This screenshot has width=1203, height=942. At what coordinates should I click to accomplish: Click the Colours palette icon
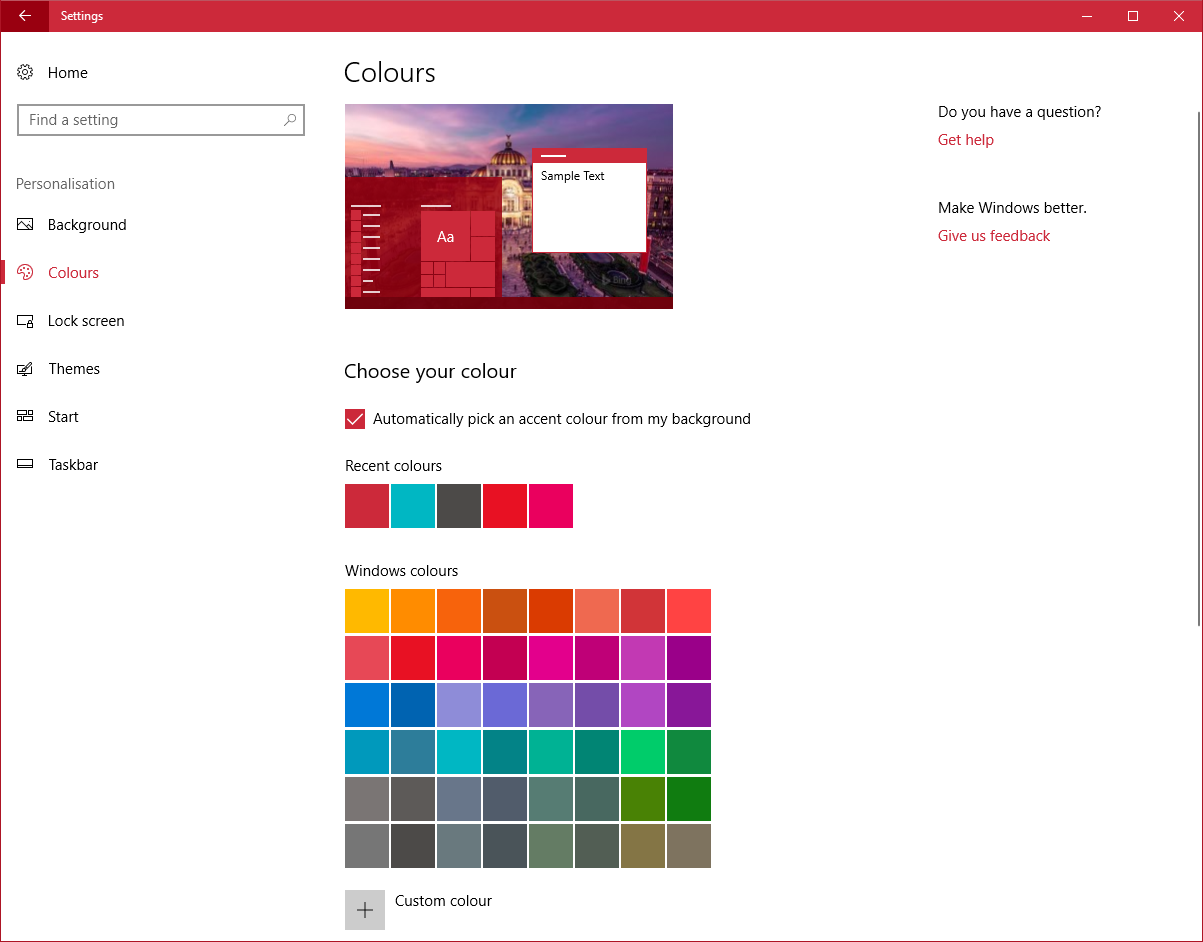click(26, 272)
